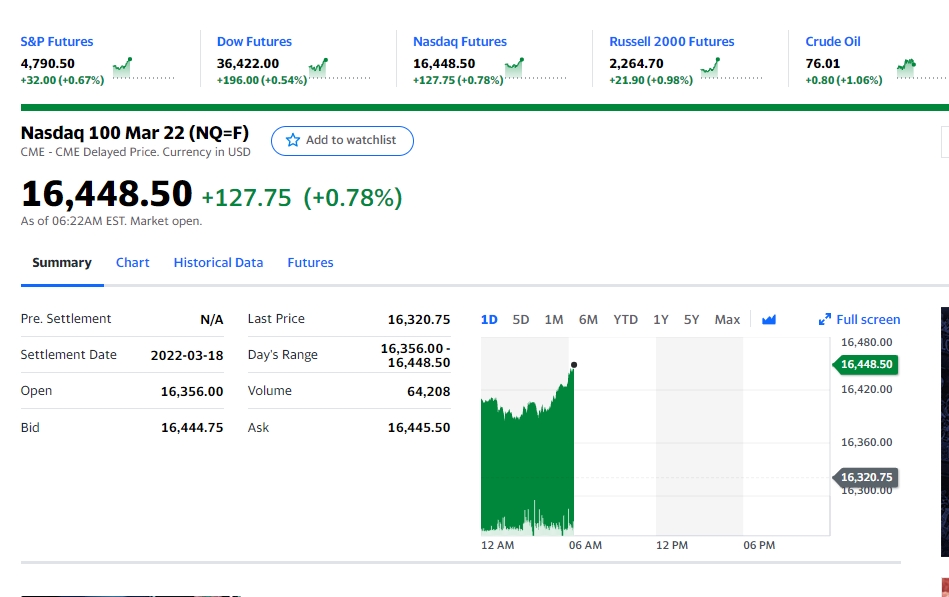The image size is (949, 597).
Task: Open the chart in Full screen
Action: (859, 320)
